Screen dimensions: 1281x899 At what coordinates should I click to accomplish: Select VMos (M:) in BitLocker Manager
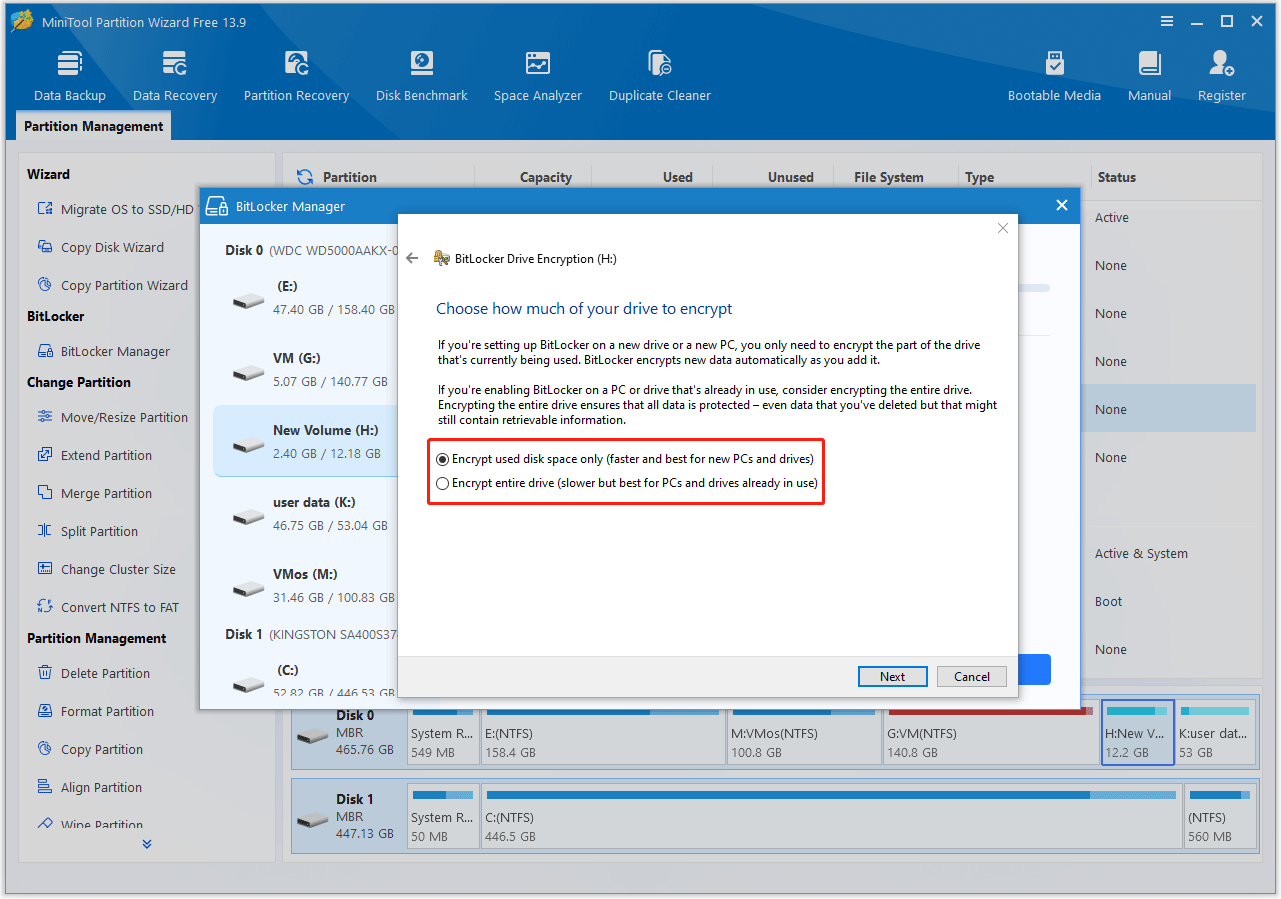[305, 586]
